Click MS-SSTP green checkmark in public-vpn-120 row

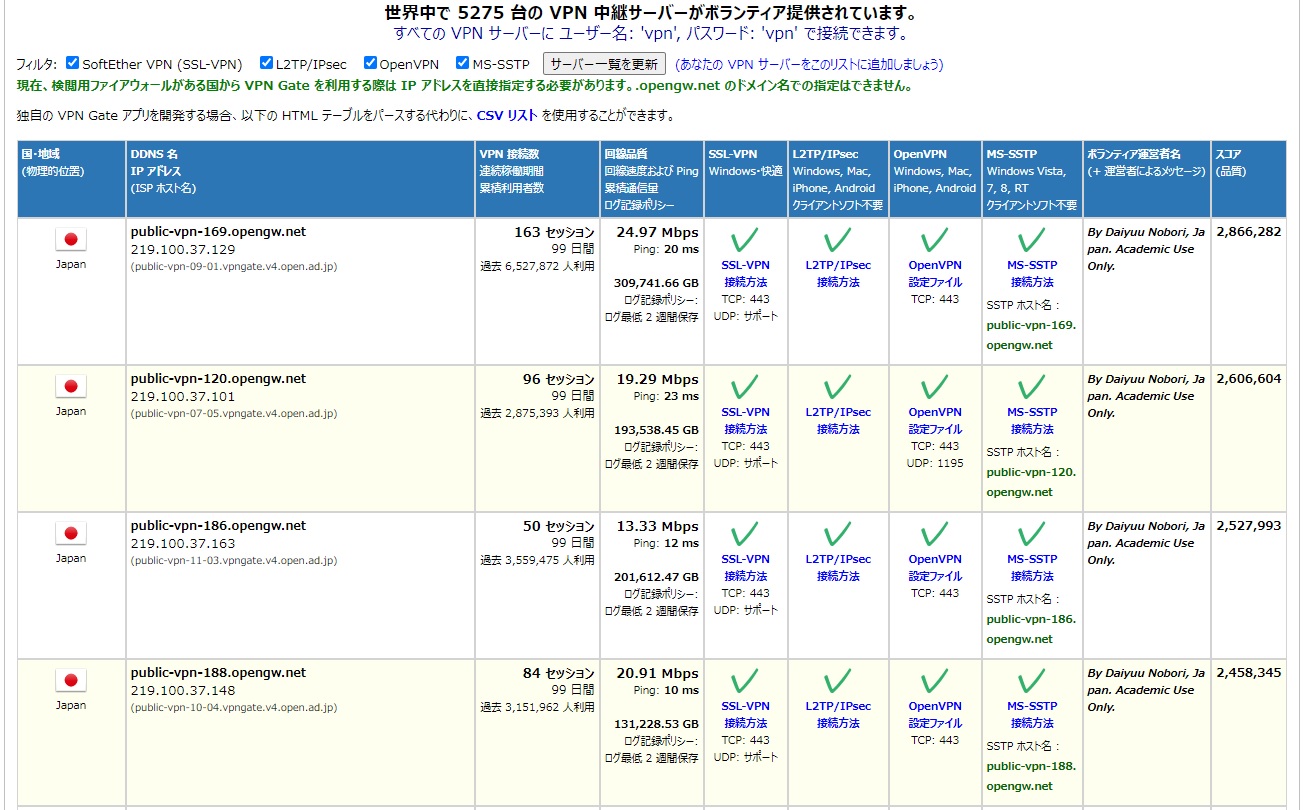1031,387
